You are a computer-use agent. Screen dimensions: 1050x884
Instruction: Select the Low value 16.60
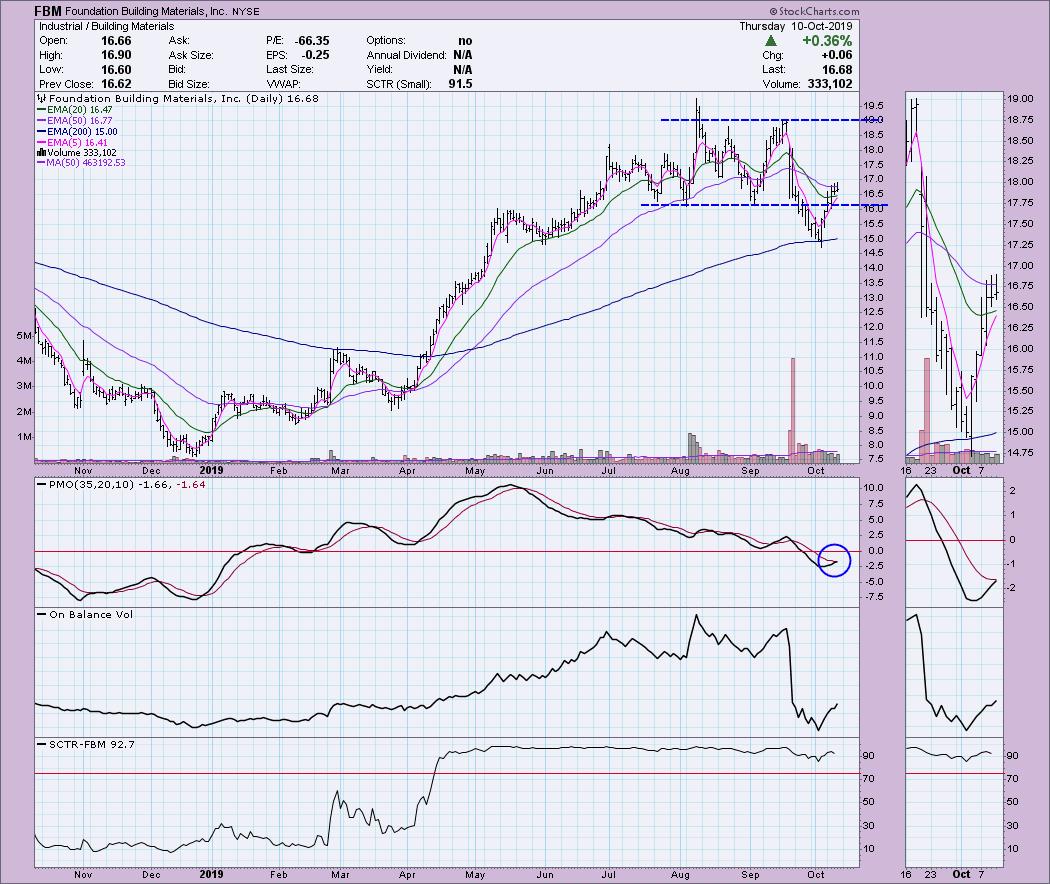[x=116, y=70]
